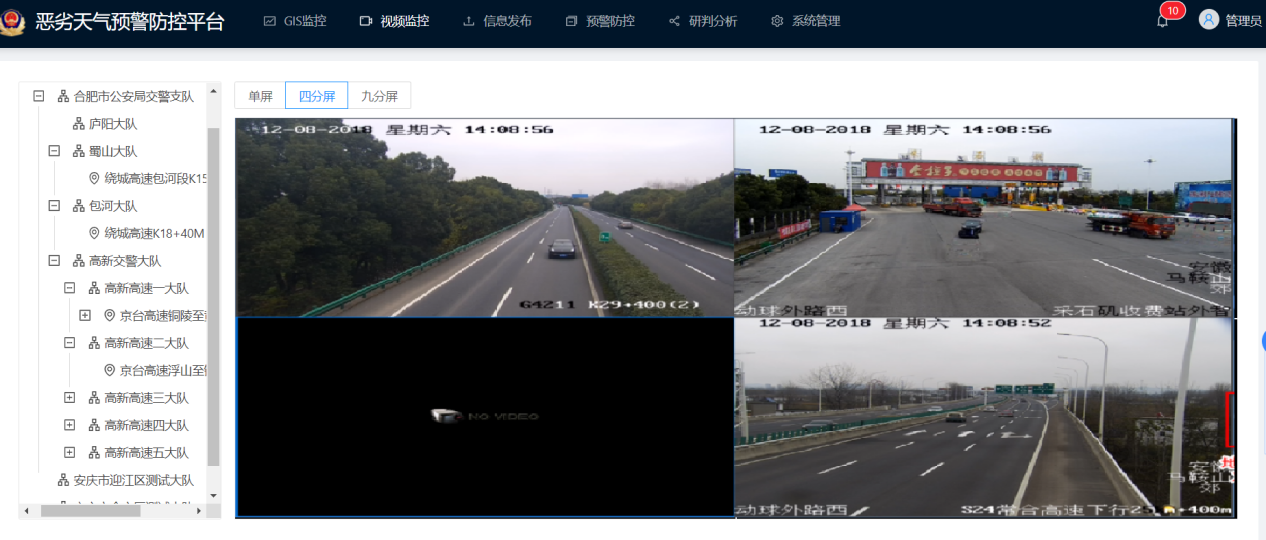Select the 四分屏 four-screen layout
Image resolution: width=1266 pixels, height=540 pixels.
pyautogui.click(x=316, y=96)
